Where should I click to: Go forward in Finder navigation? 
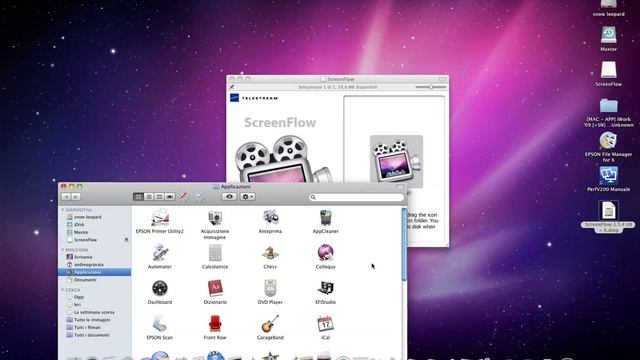76,197
